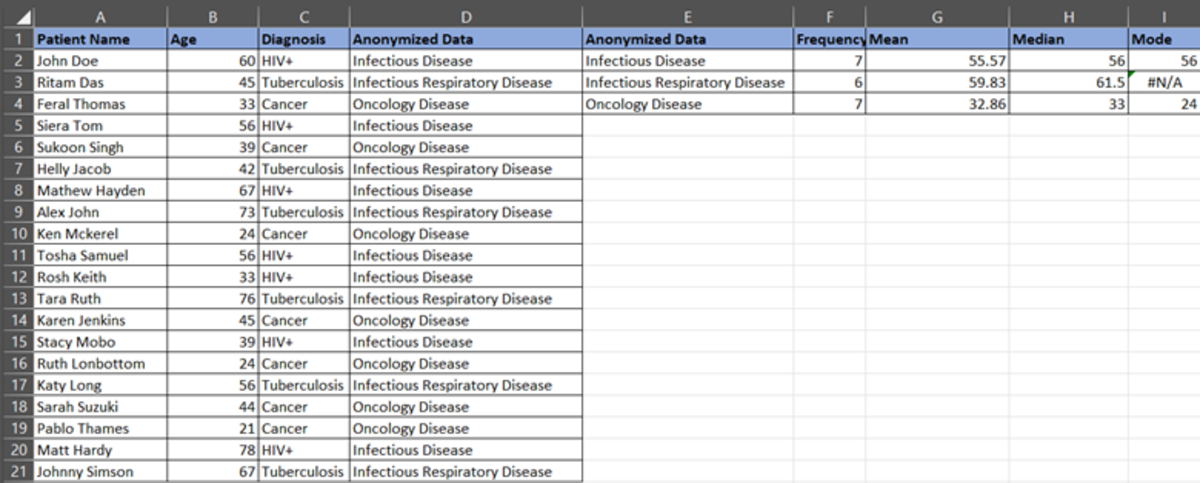The width and height of the screenshot is (1200, 483).
Task: Click the Frequency header cell
Action: (x=830, y=40)
